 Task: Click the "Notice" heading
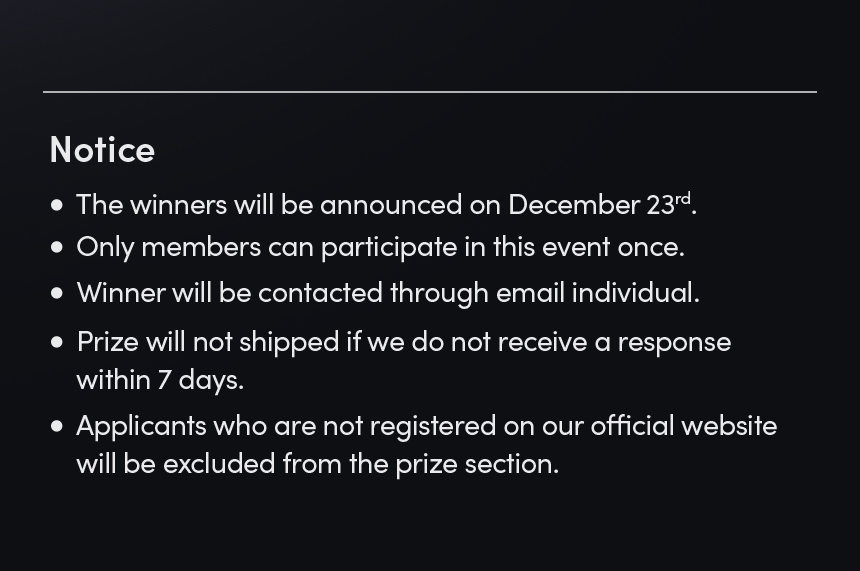pyautogui.click(x=102, y=150)
